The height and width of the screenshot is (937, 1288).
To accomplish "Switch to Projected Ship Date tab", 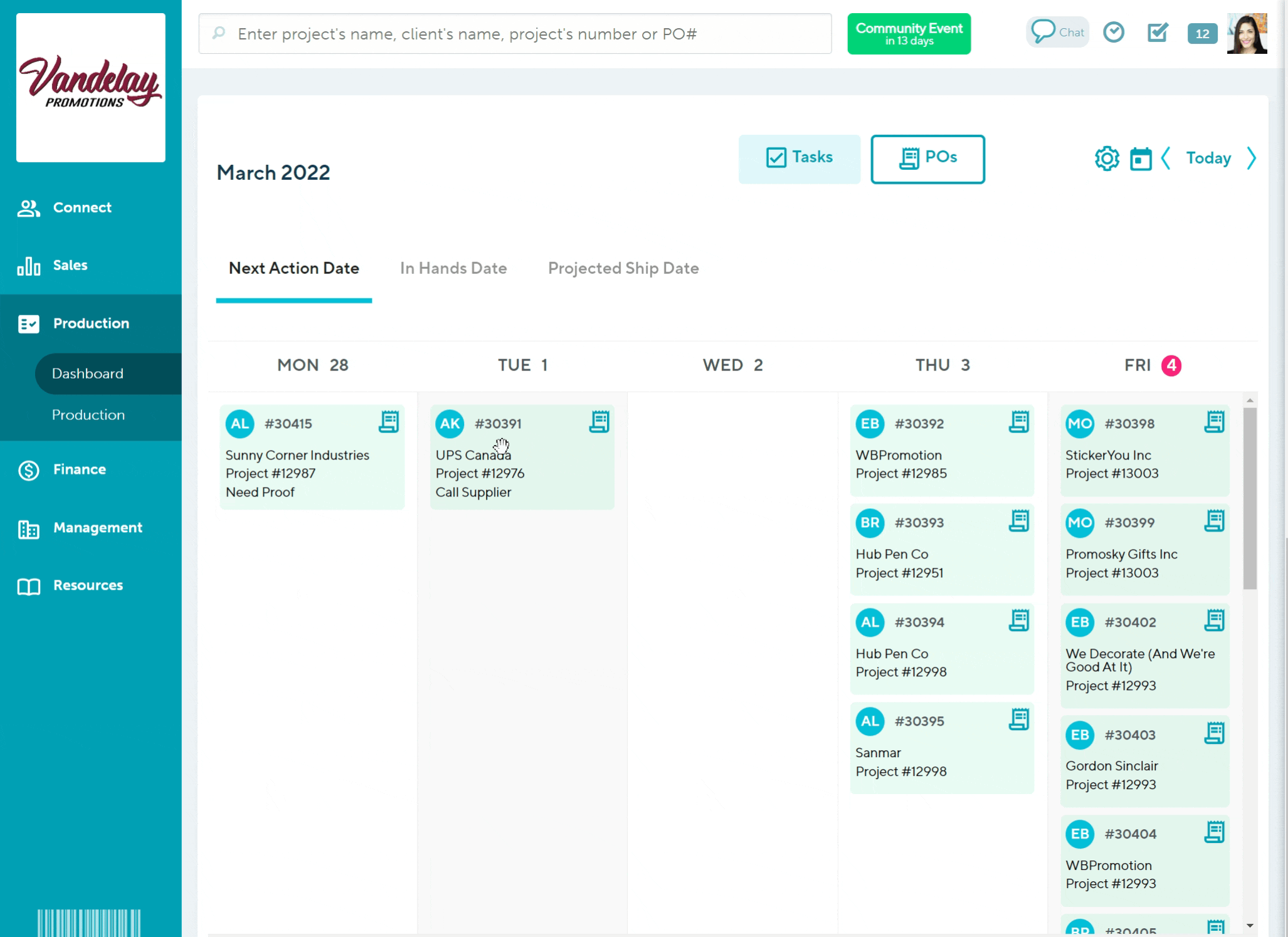I will coord(623,268).
